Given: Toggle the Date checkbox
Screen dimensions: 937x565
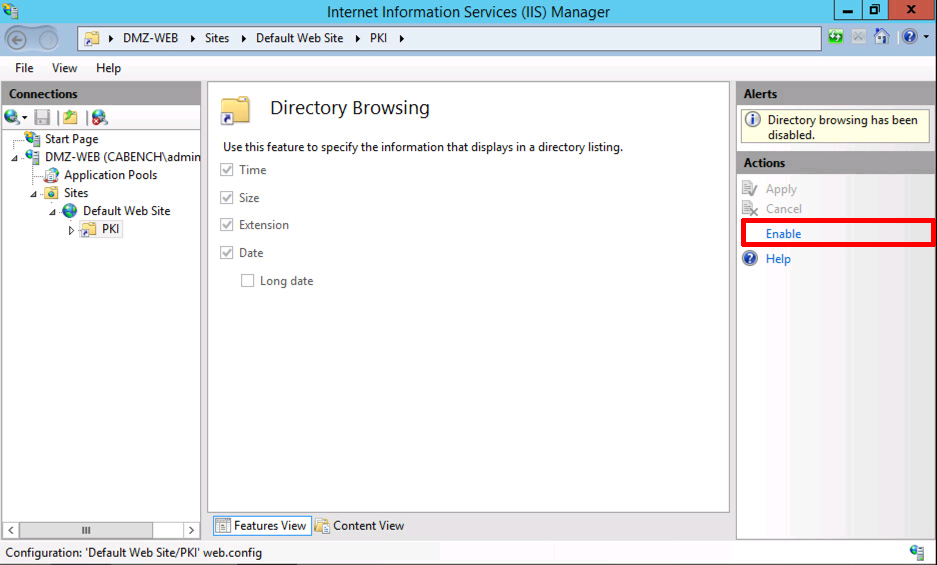Looking at the screenshot, I should [x=226, y=252].
